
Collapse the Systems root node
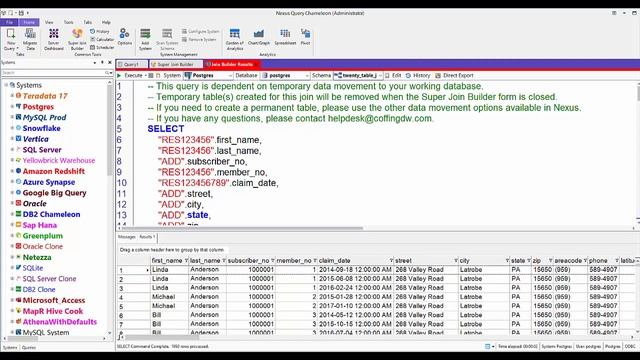[x=6, y=85]
